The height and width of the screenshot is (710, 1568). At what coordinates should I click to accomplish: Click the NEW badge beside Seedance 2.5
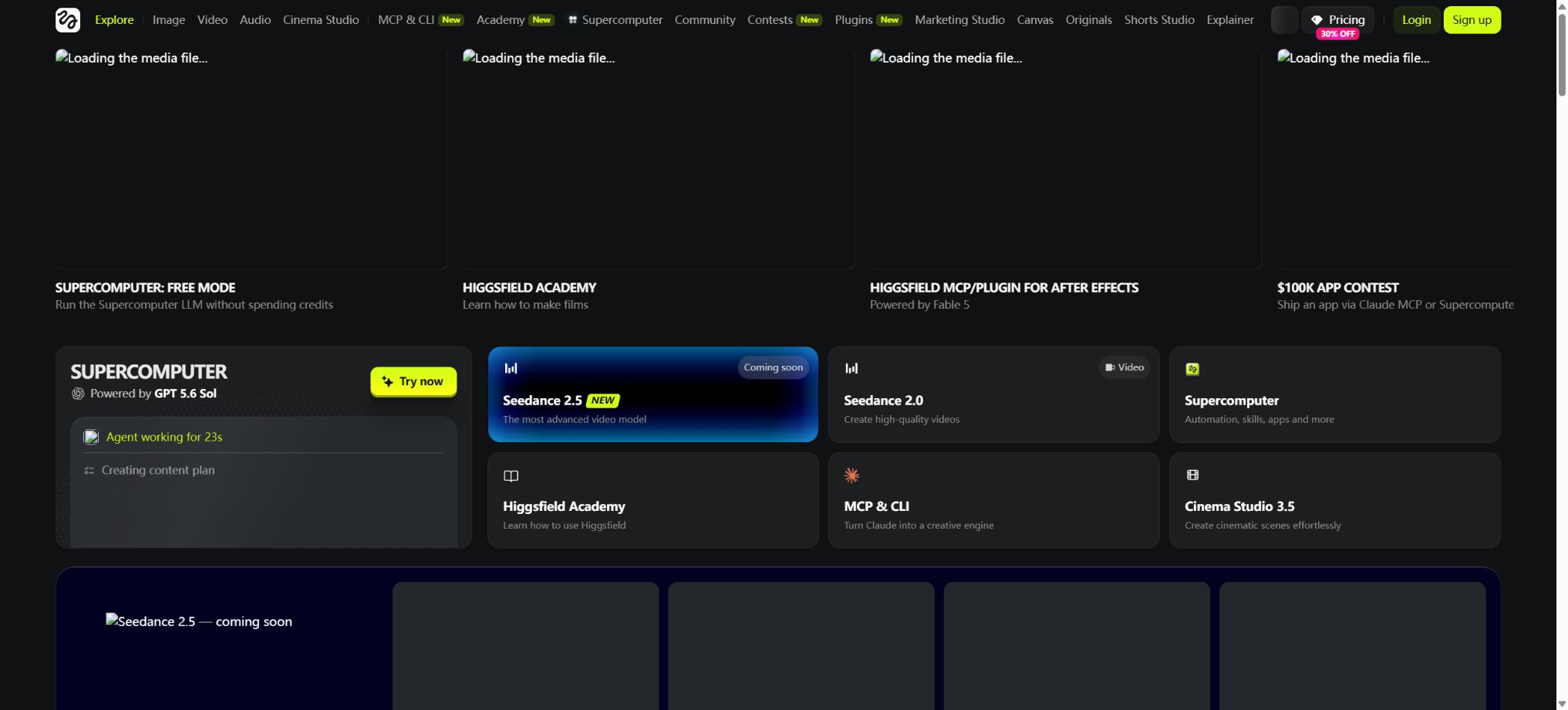coord(603,401)
